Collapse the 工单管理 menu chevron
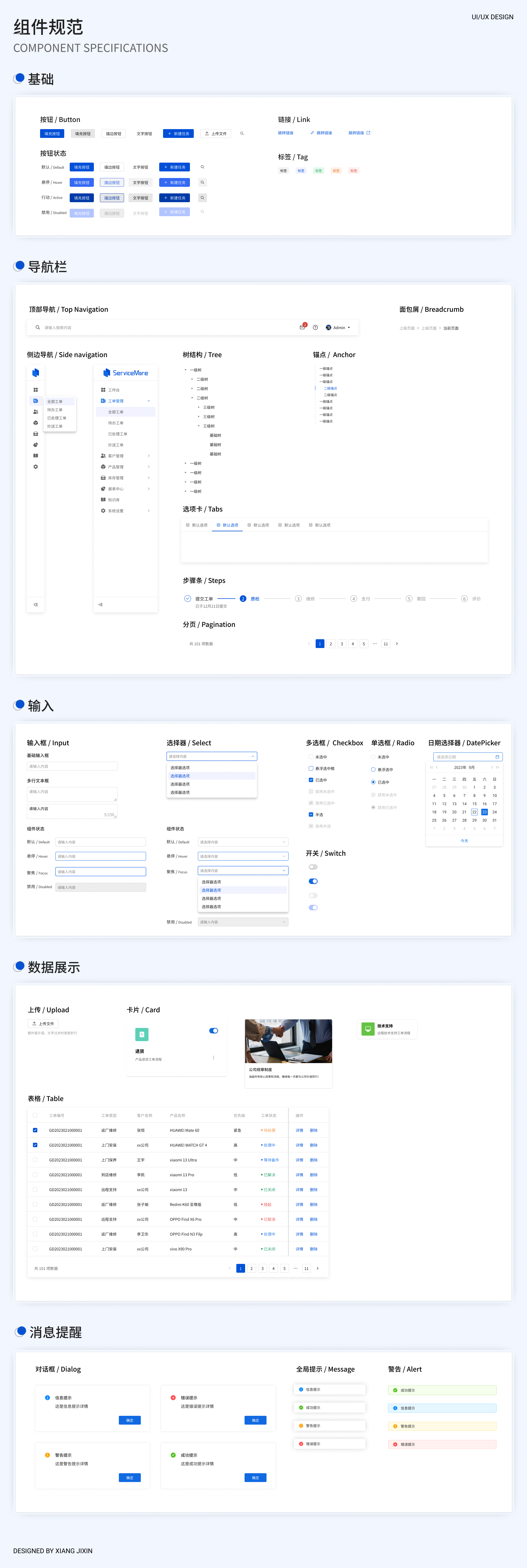The width and height of the screenshot is (527, 1568). (x=148, y=401)
